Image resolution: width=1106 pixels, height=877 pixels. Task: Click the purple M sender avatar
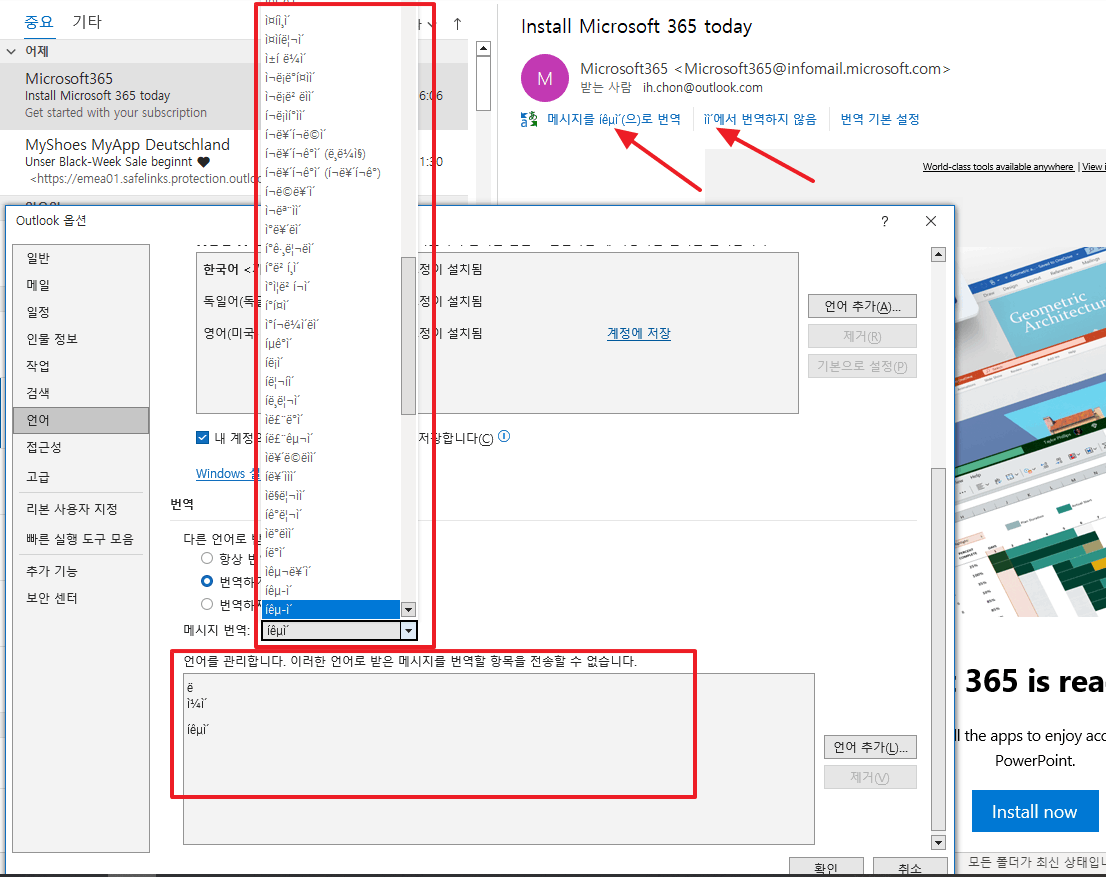click(545, 78)
